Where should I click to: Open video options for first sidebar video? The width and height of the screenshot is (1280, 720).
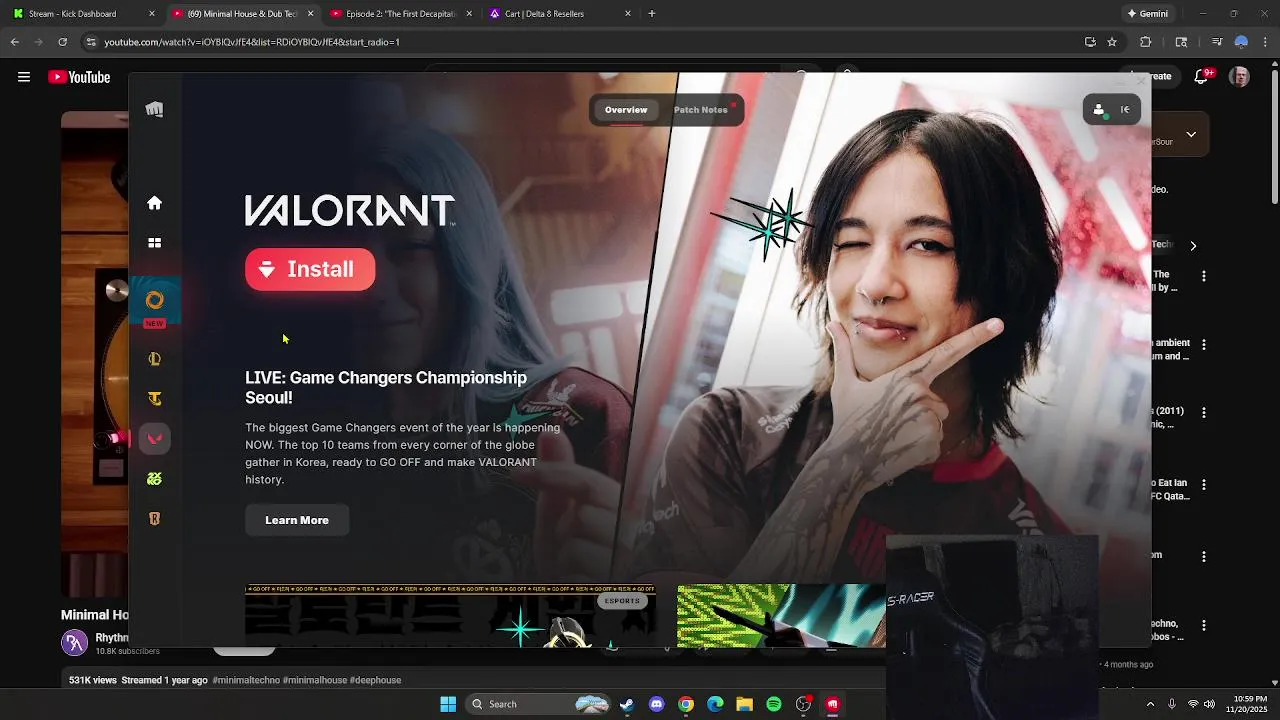point(1204,276)
